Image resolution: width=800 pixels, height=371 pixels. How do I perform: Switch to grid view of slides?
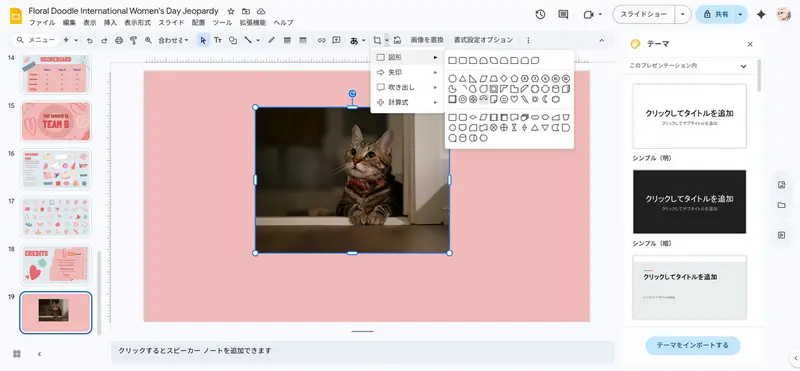16,354
